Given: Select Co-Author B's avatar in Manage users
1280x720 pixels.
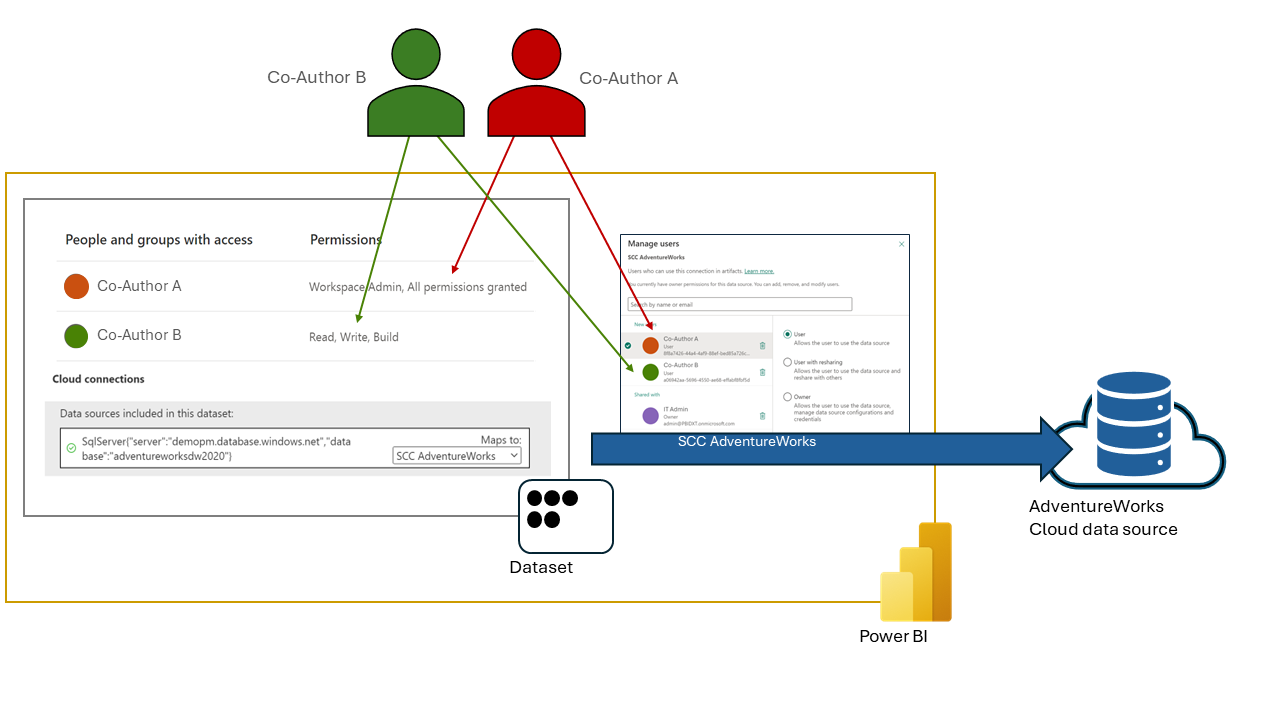Looking at the screenshot, I should click(x=651, y=372).
